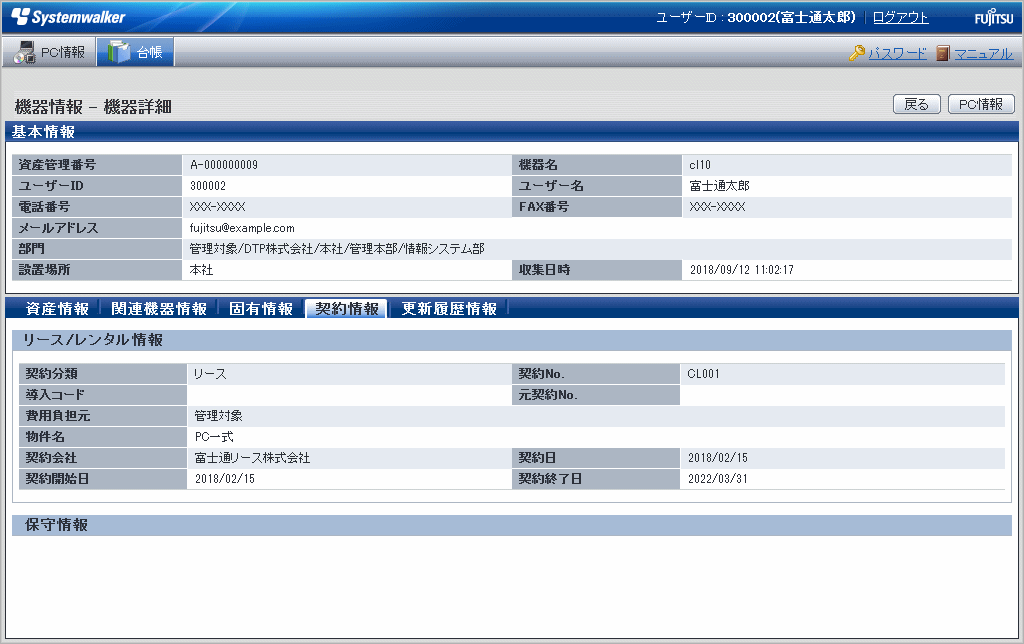
Task: Show the 更新履歴情報 tab
Action: click(449, 309)
